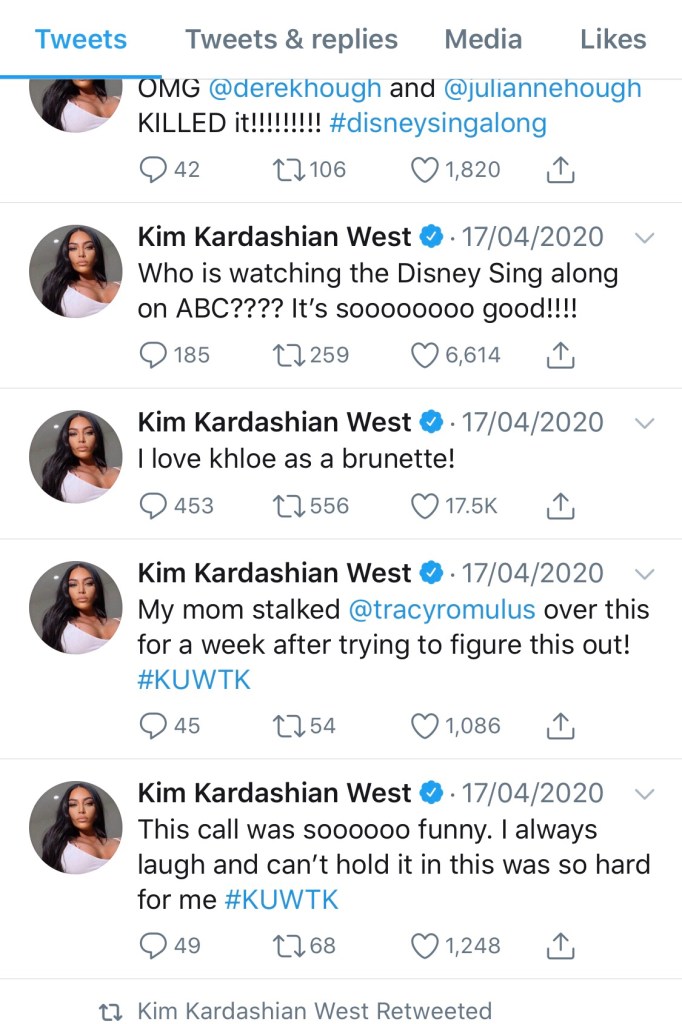The height and width of the screenshot is (1024, 682).
Task: Reply to the Disney Sing along tweet
Action: 153,354
